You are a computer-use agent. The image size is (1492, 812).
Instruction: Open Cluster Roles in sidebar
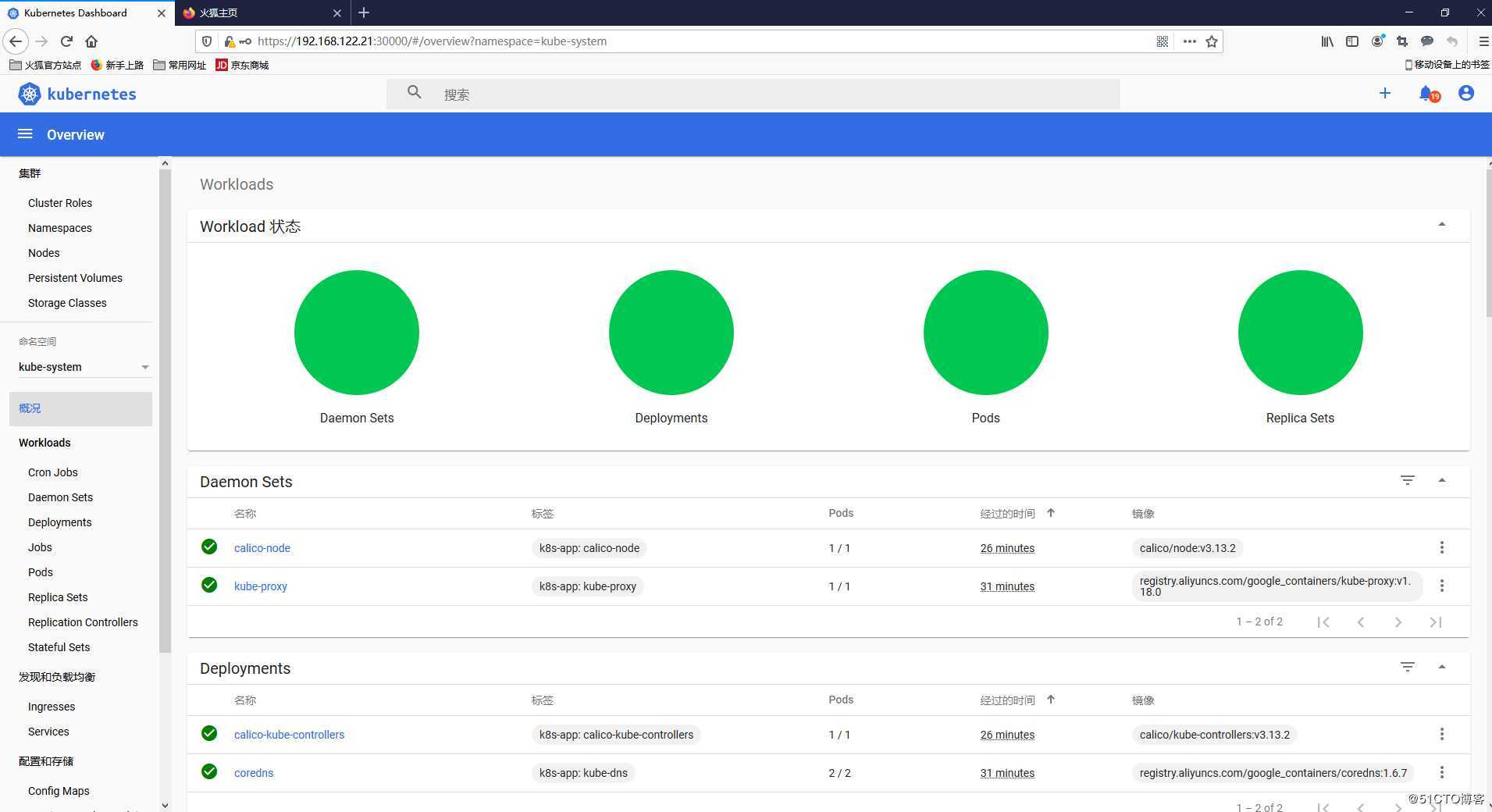[60, 203]
